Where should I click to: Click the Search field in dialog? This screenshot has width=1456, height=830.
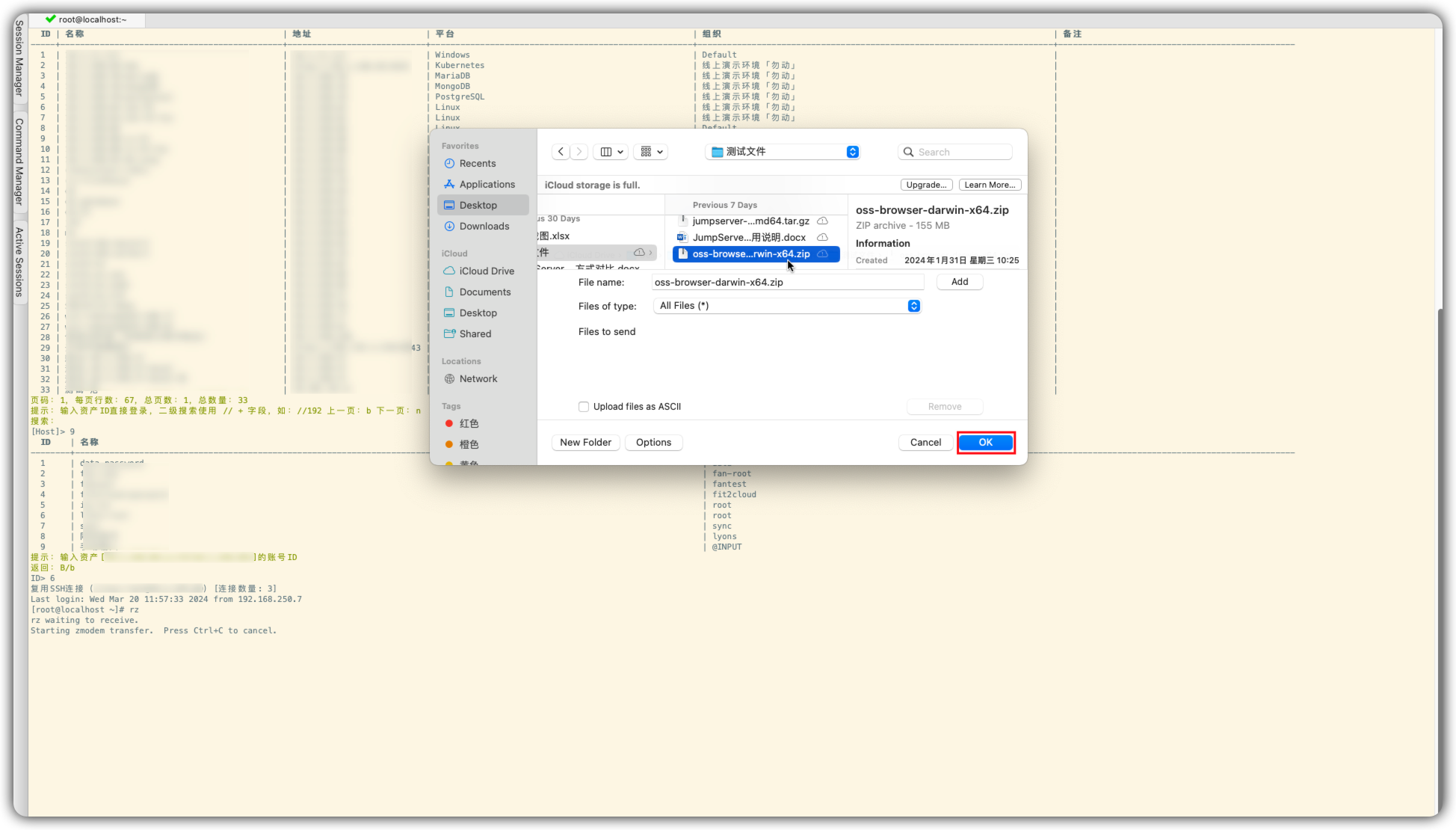[x=955, y=152]
